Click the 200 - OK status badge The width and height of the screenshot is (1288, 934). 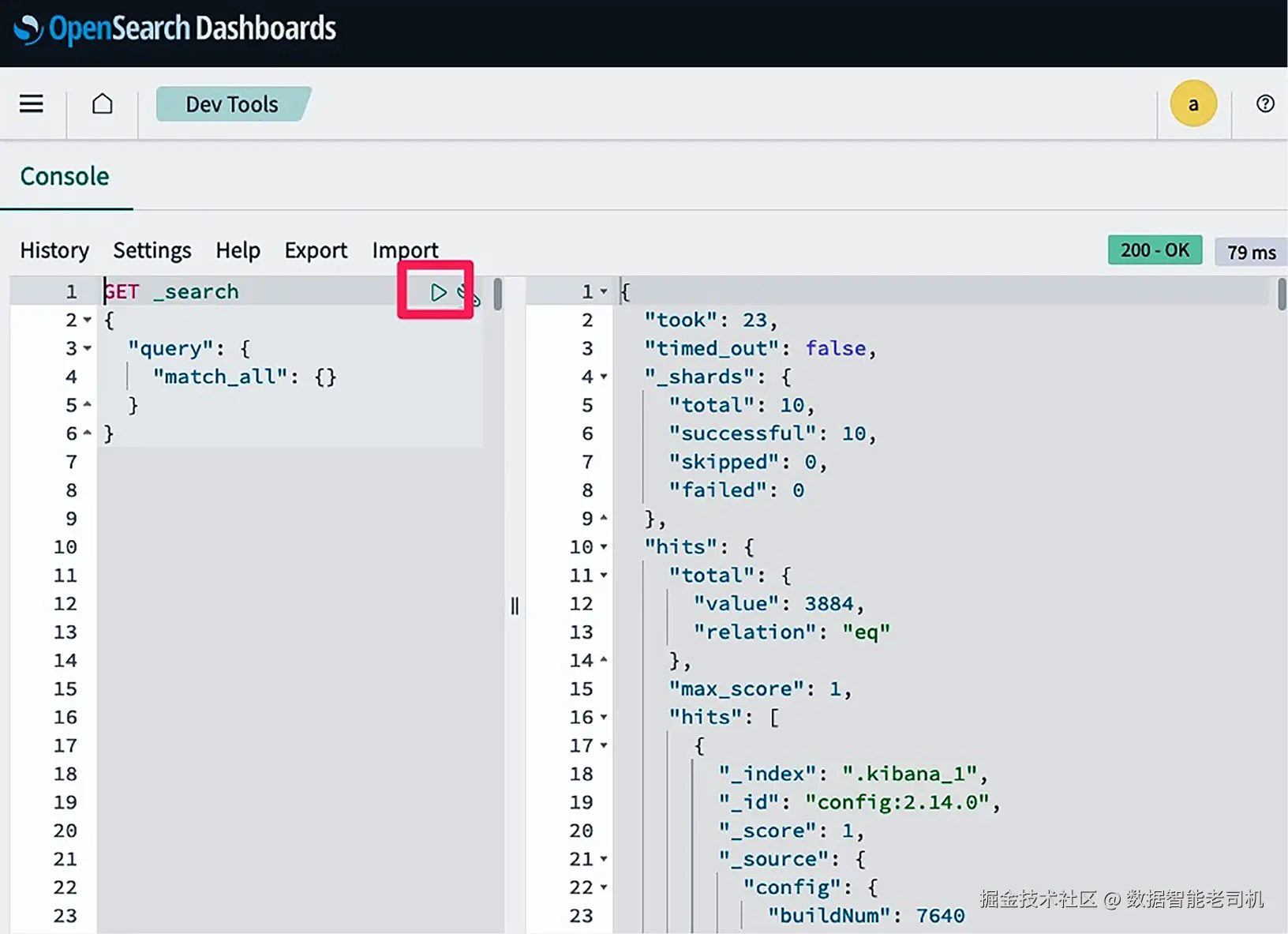tap(1155, 250)
